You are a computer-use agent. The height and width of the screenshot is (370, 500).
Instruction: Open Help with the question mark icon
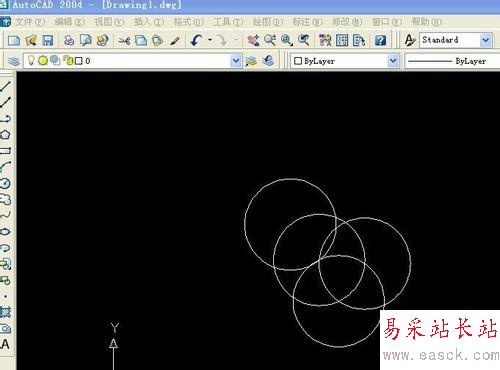coord(380,40)
